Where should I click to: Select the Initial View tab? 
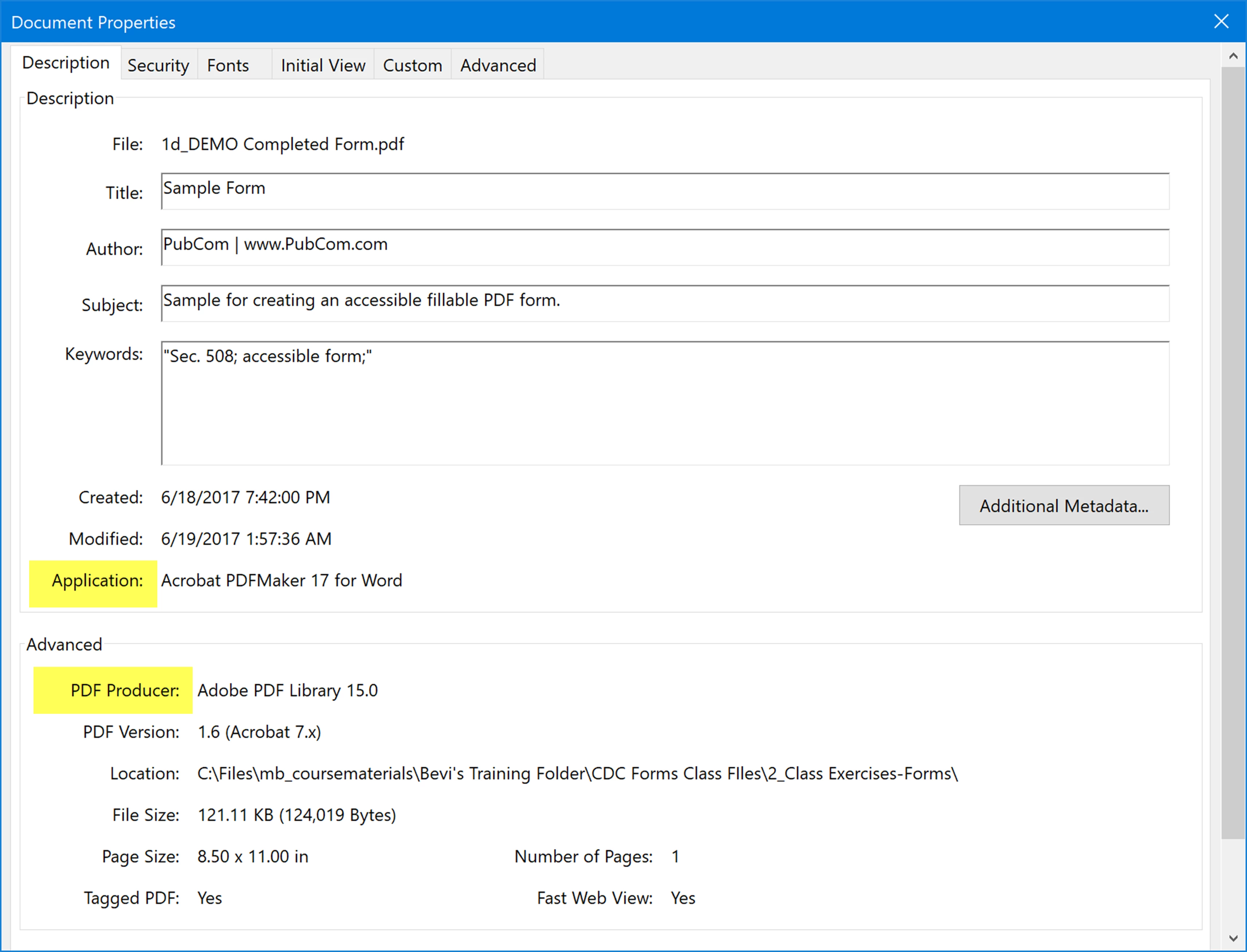(323, 65)
